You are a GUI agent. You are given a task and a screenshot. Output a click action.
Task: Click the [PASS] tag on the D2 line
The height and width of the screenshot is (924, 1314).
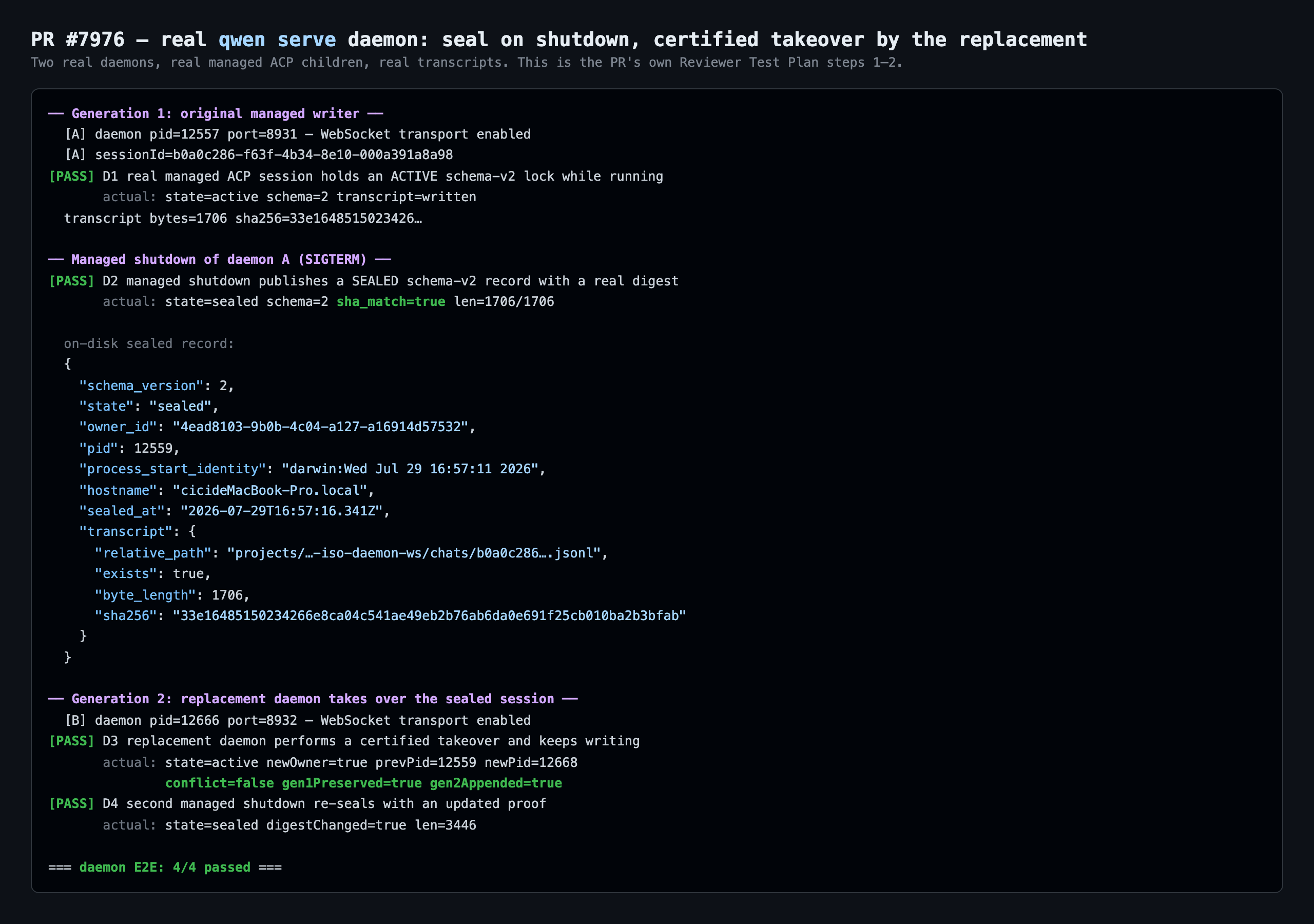click(x=71, y=281)
